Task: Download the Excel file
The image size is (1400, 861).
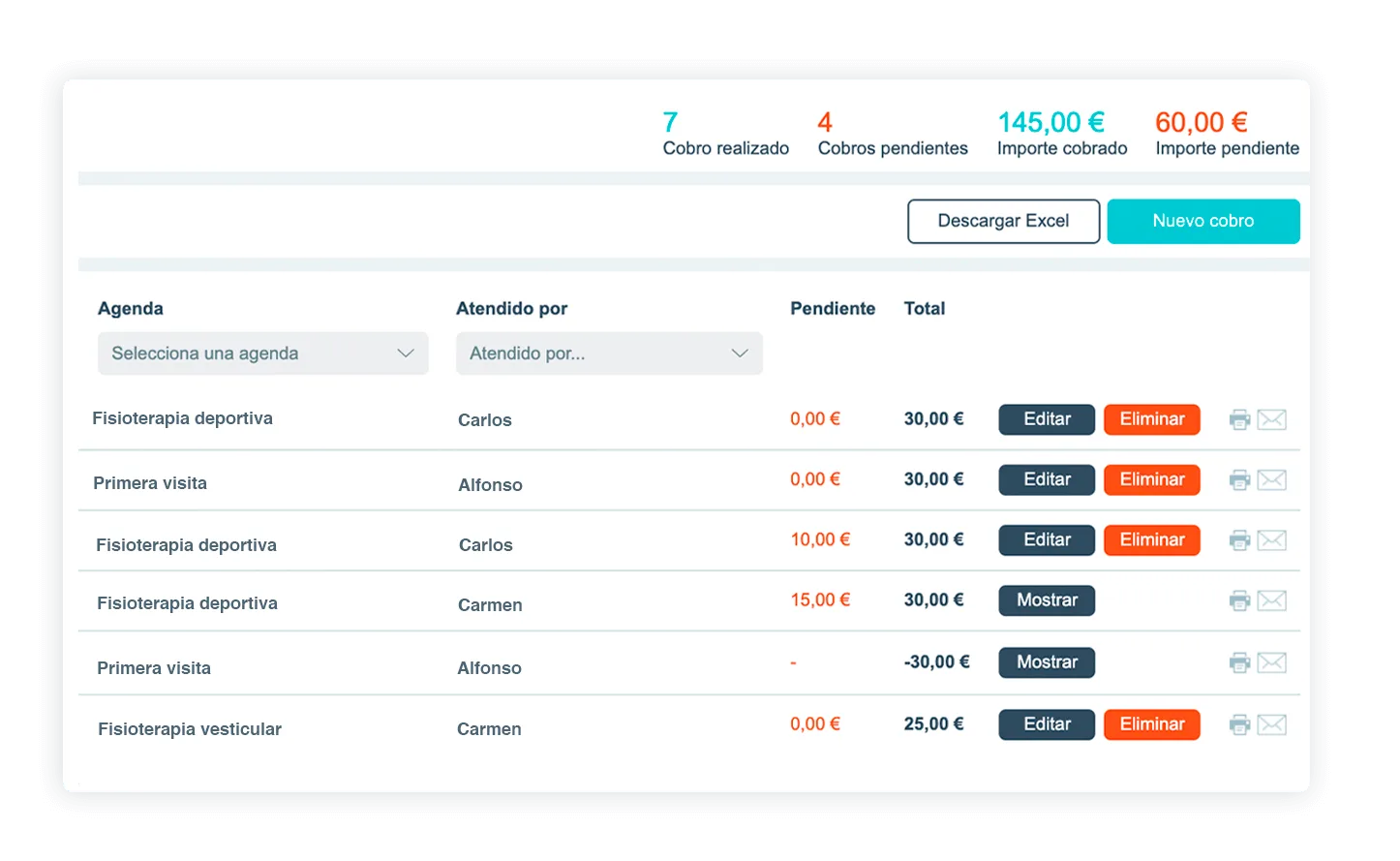Action: (x=1003, y=221)
